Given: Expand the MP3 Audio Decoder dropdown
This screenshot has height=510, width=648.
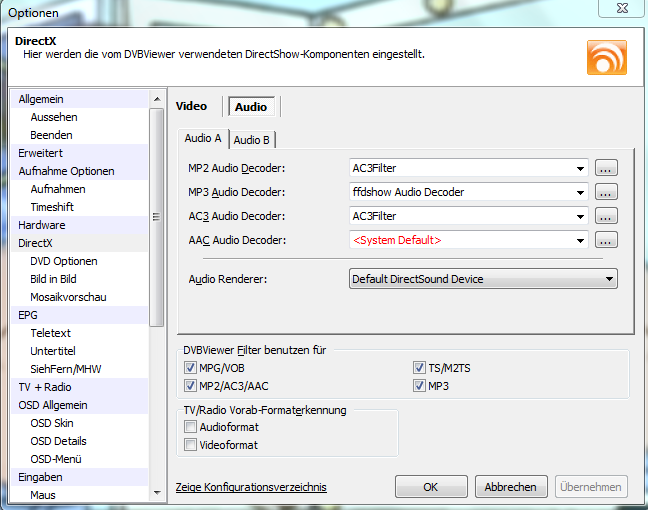Looking at the screenshot, I should (580, 193).
